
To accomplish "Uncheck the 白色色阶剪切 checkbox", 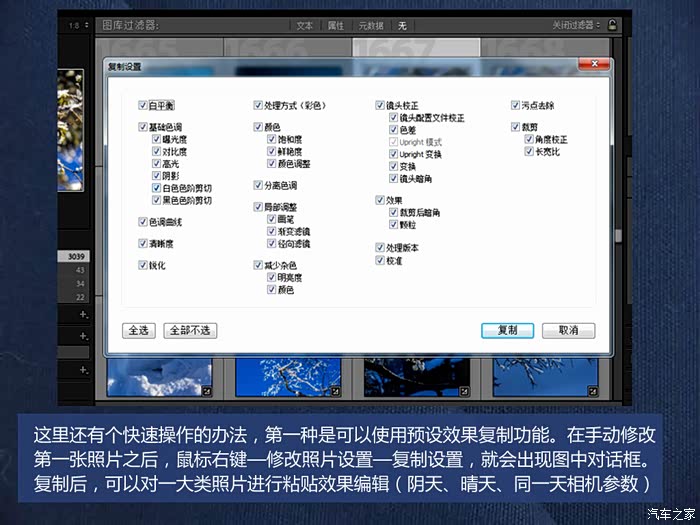I will [156, 188].
